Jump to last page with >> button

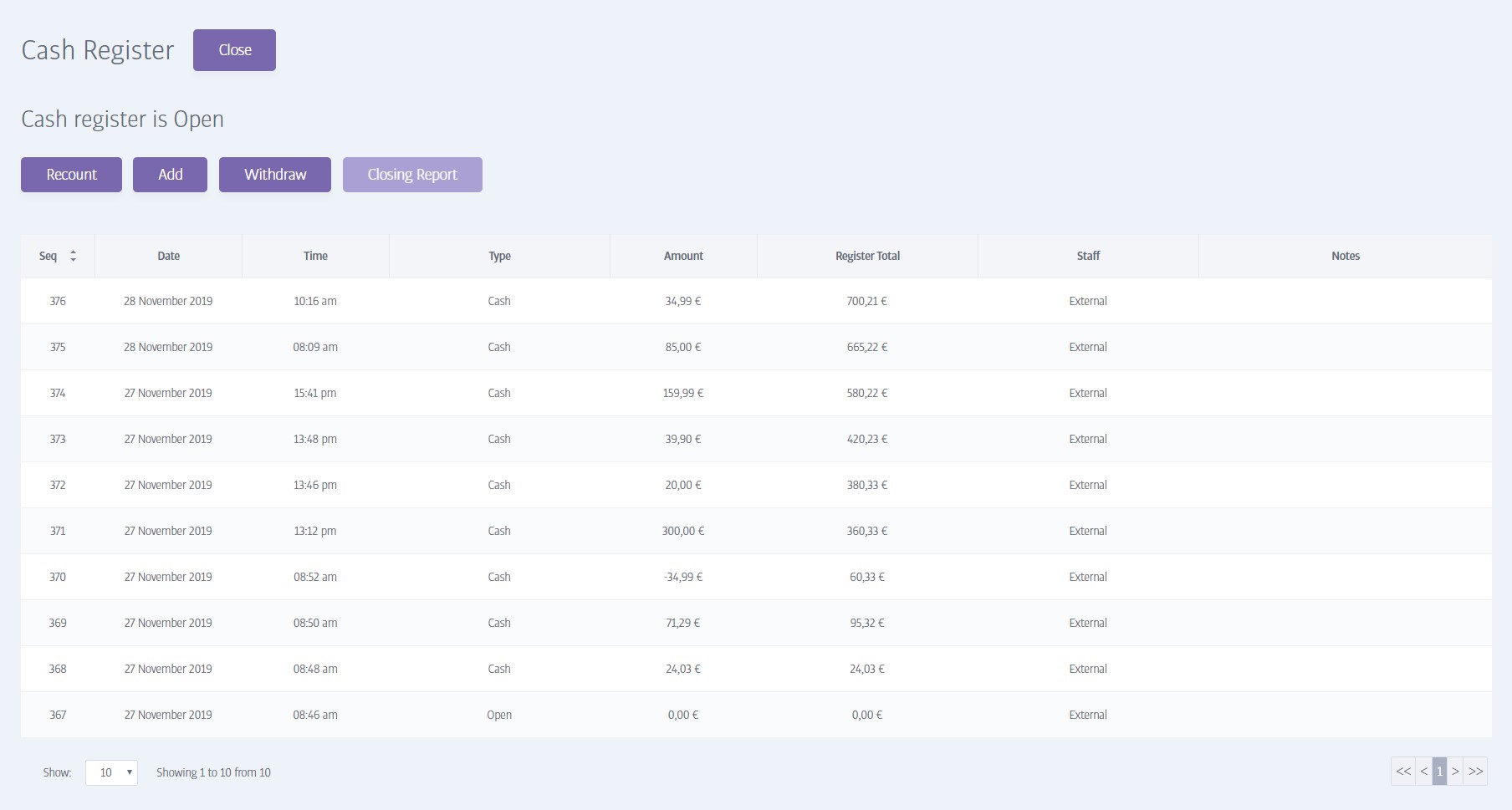pos(1475,772)
